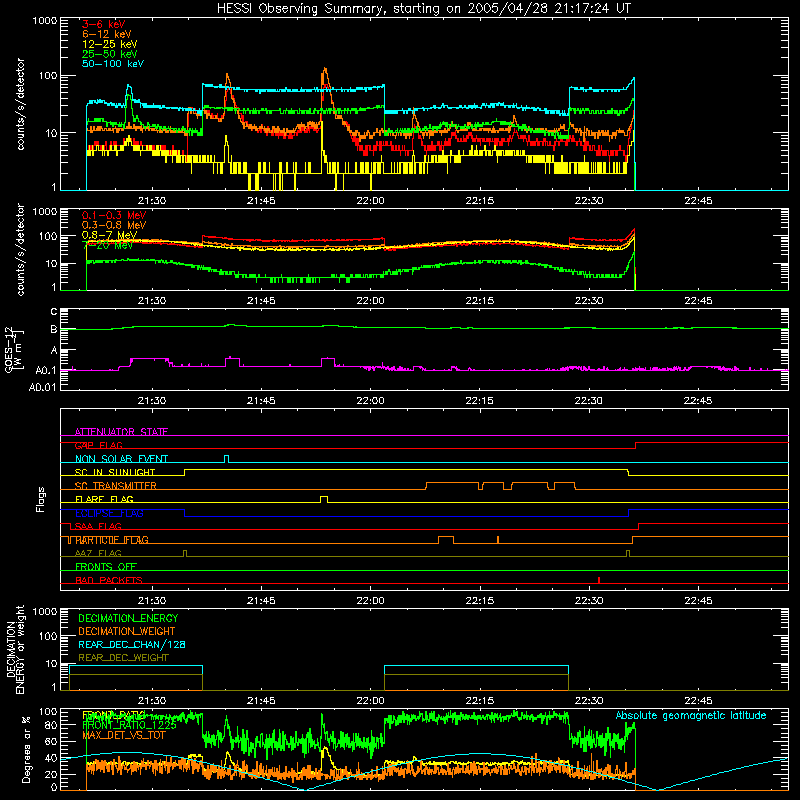Select the SC_IN_SUNLIGHT flag label
The height and width of the screenshot is (800, 800).
[x=115, y=472]
